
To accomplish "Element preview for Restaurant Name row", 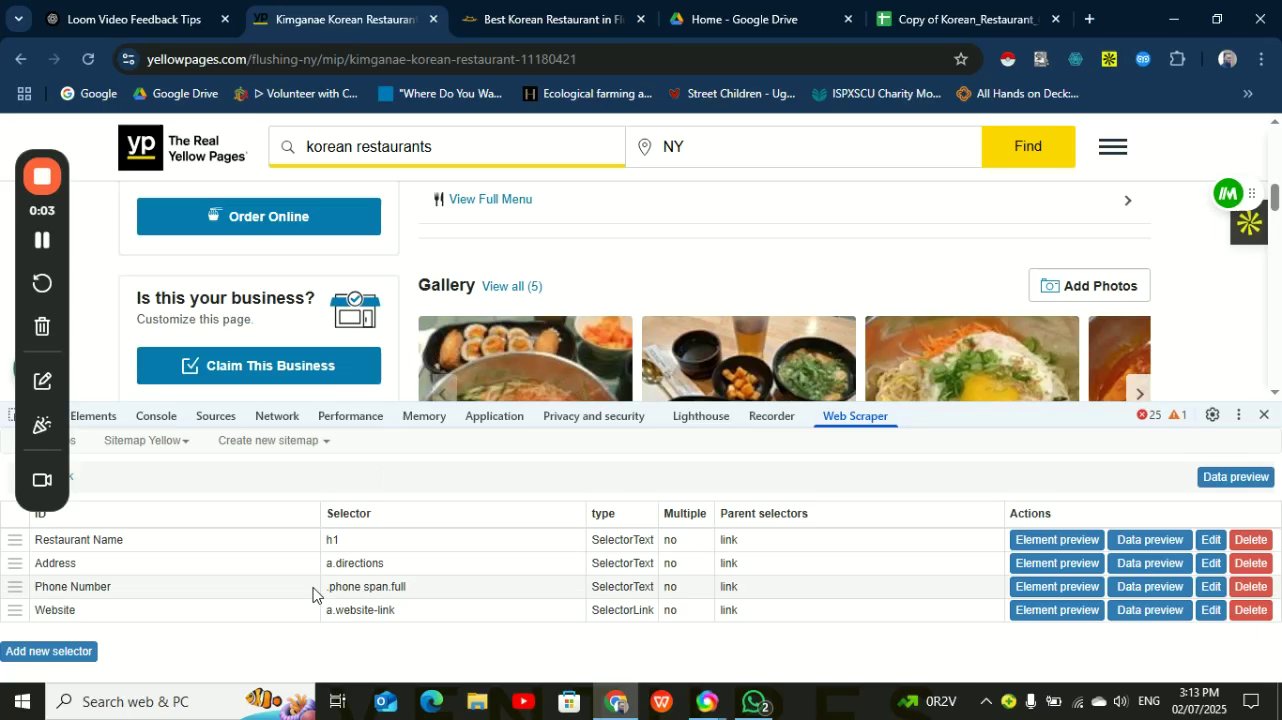I will (x=1057, y=540).
